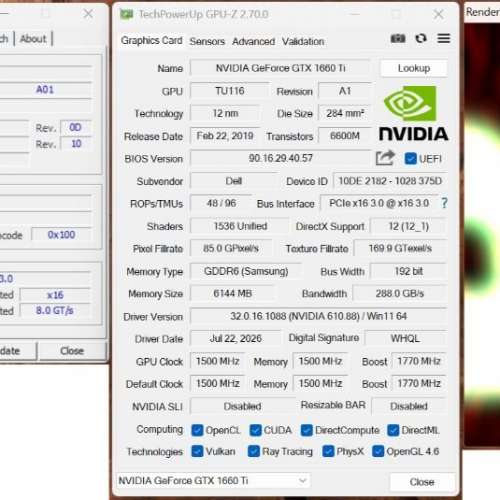The image size is (500, 500).
Task: Toggle the UEFI checkbox
Action: [410, 159]
